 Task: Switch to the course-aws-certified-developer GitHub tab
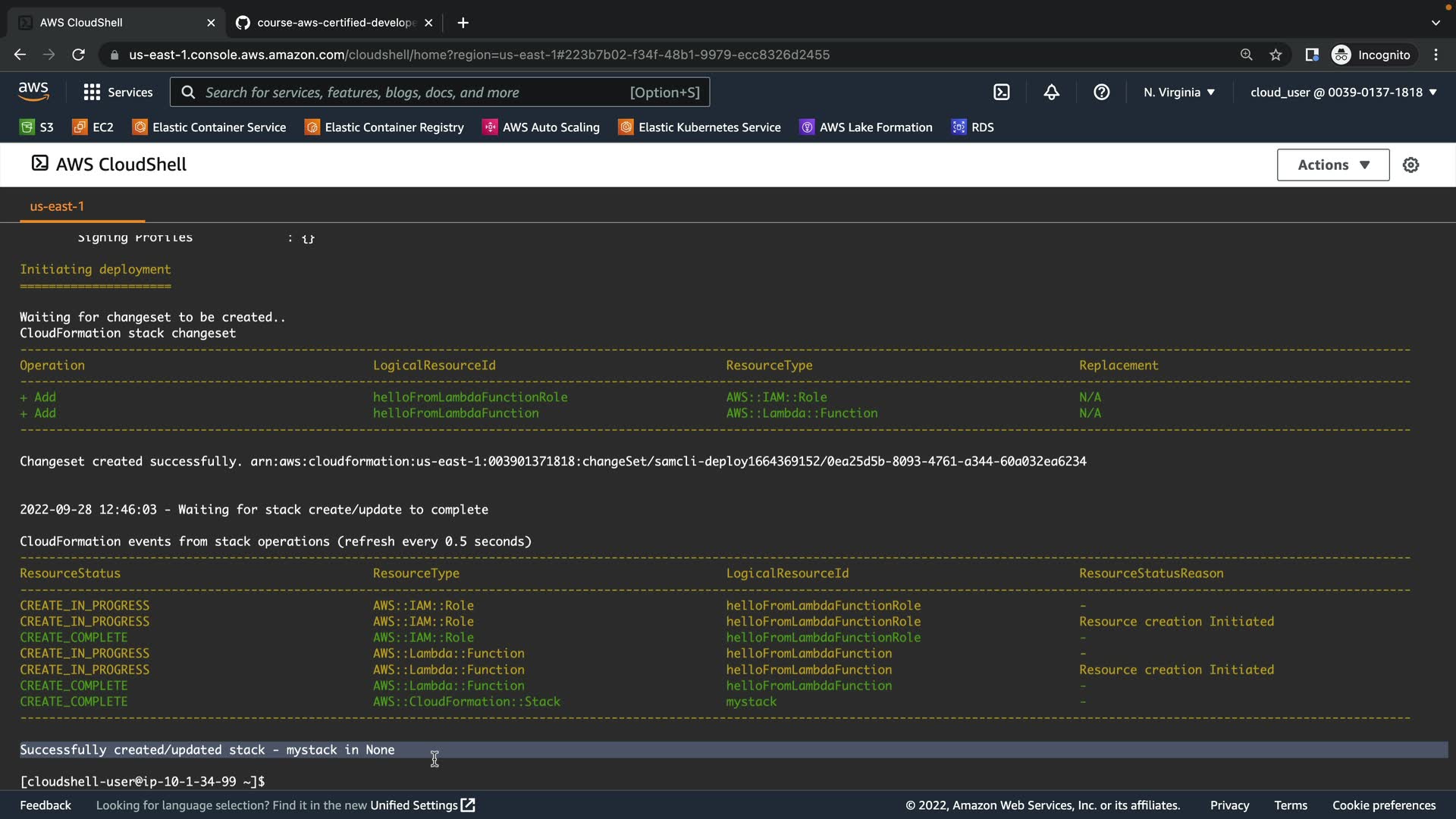click(334, 23)
